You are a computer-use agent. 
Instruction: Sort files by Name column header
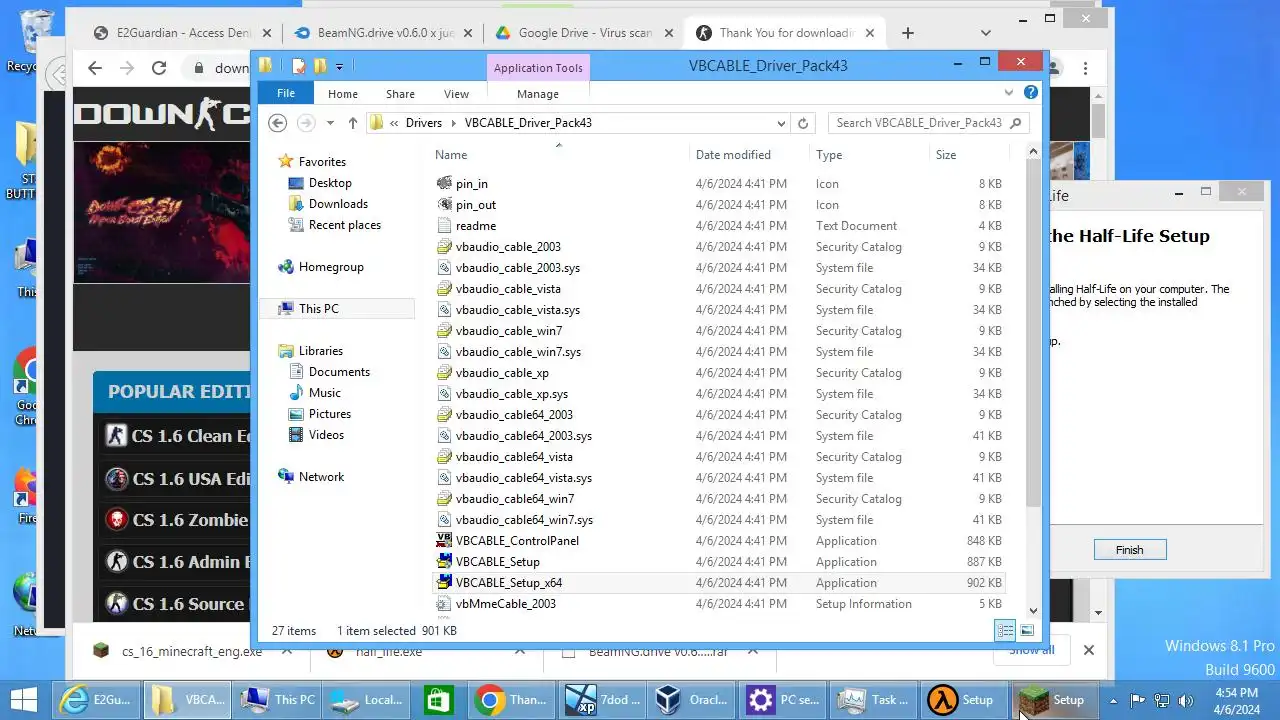pyautogui.click(x=451, y=155)
